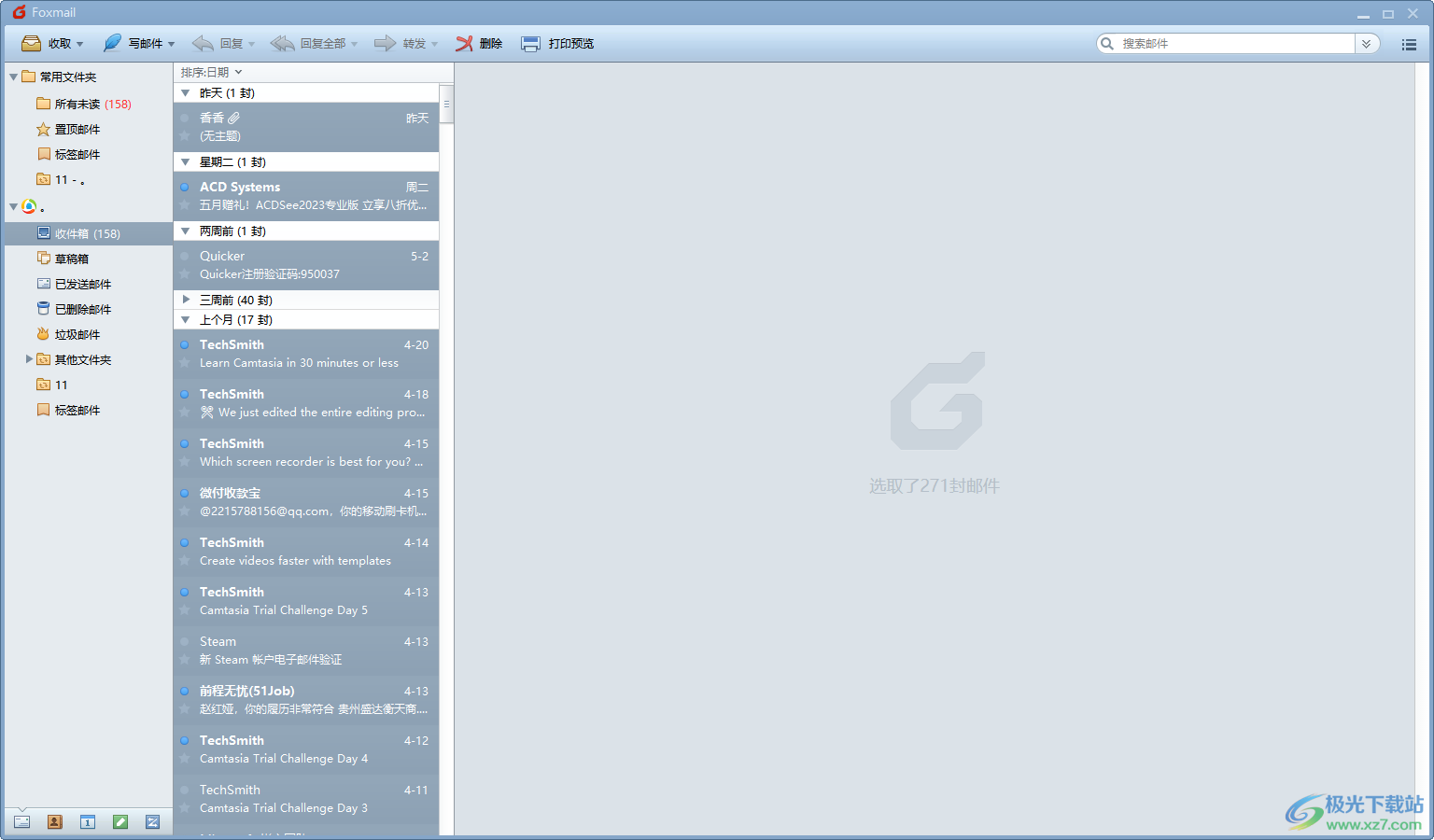Open the 回复 dropdown arrow
The width and height of the screenshot is (1434, 840).
click(251, 44)
